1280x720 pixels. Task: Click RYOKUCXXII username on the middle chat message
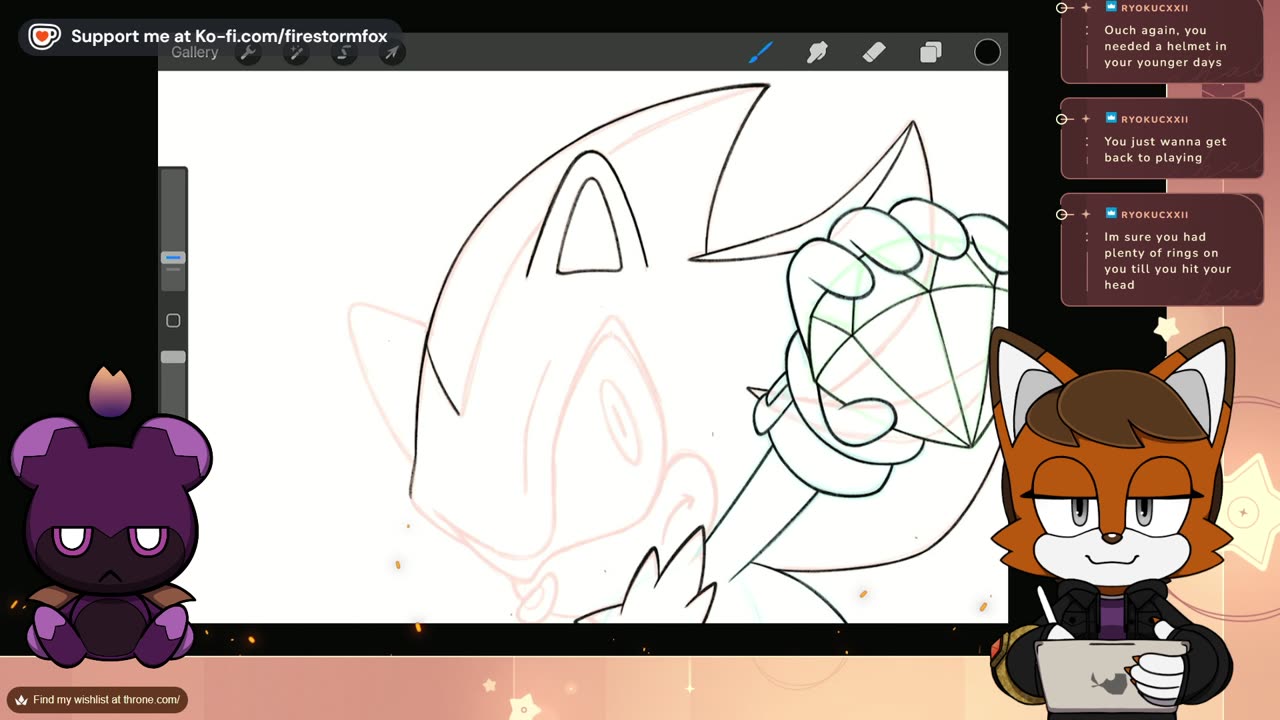point(1154,119)
